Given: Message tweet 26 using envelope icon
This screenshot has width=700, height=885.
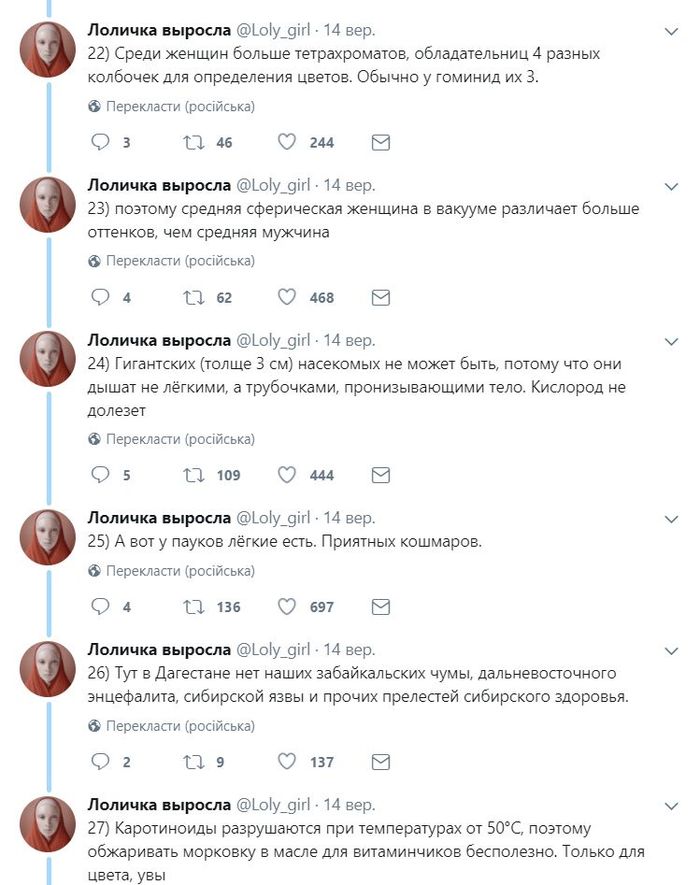Looking at the screenshot, I should (380, 762).
